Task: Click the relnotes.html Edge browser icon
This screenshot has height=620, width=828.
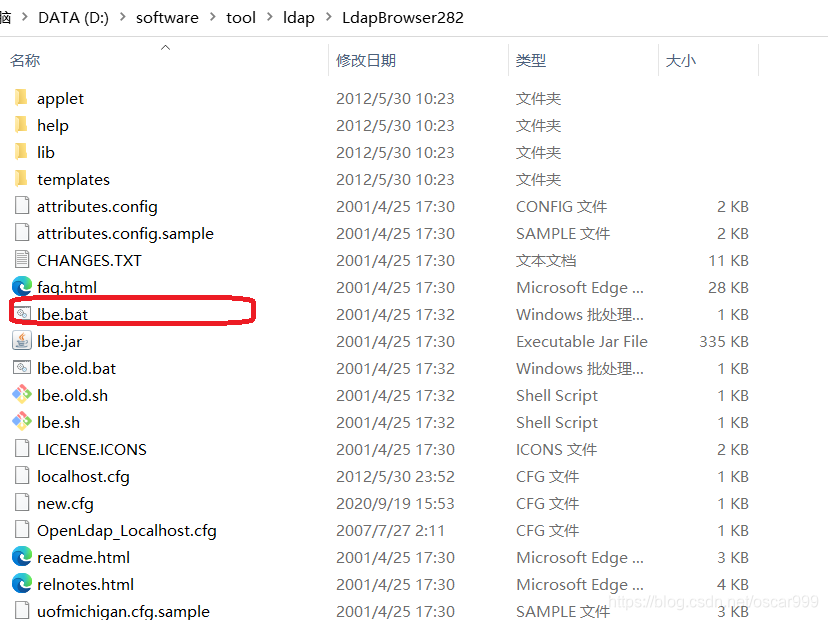Action: (x=22, y=584)
